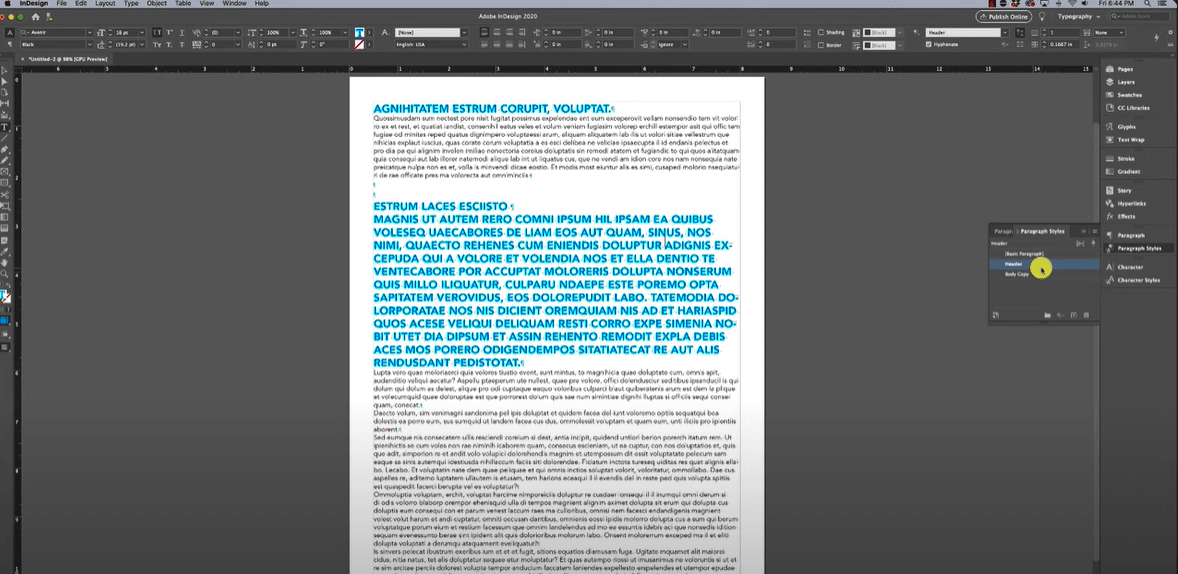Open the Object menu
Image resolution: width=1178 pixels, height=574 pixels.
157,4
